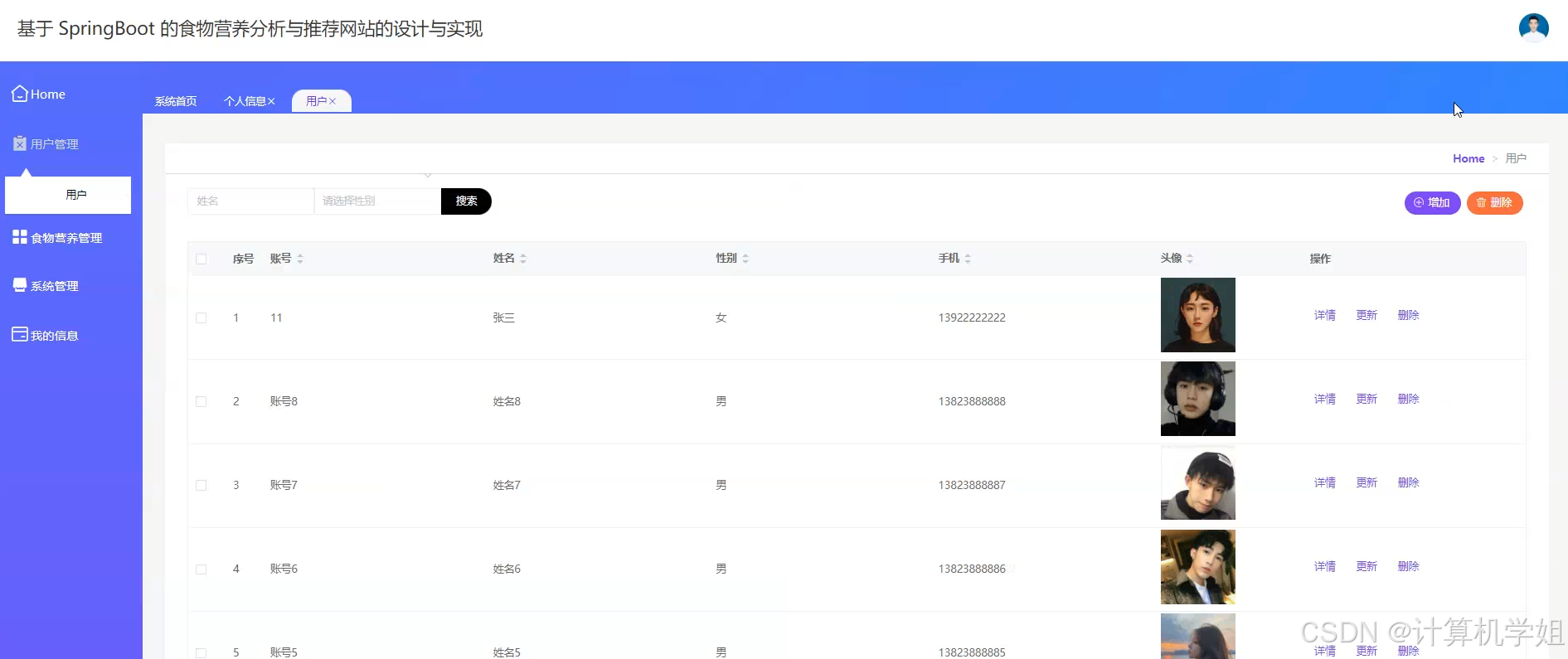Screen dimensions: 1568x659
Task: Click the 系统管理 monitor icon
Action: tap(20, 285)
